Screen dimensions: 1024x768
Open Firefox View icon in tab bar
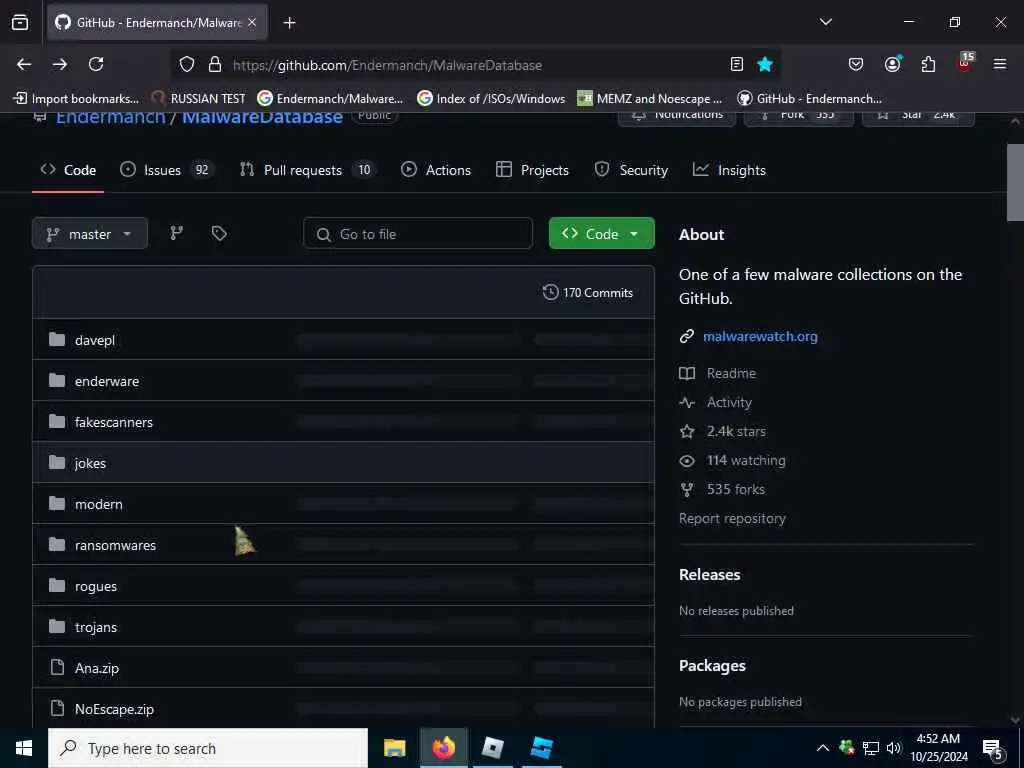[x=20, y=22]
